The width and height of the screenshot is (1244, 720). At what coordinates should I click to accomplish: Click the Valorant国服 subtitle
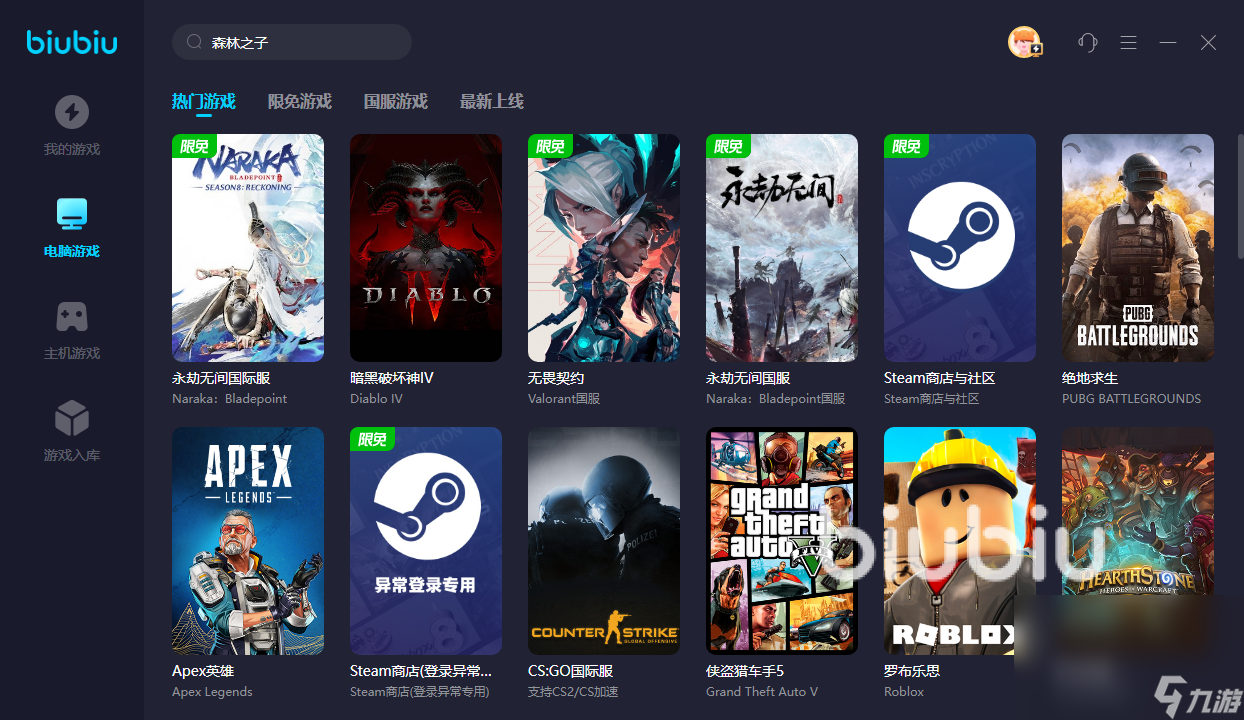(564, 398)
